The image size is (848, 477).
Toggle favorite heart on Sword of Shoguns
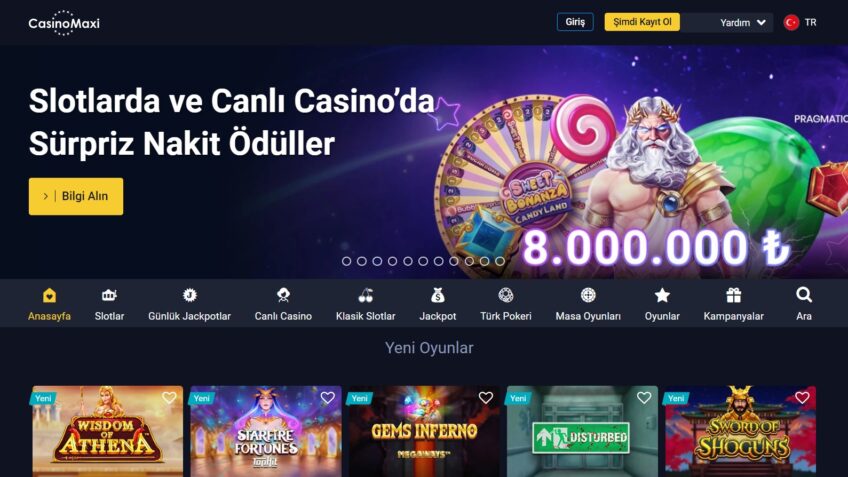tap(802, 398)
